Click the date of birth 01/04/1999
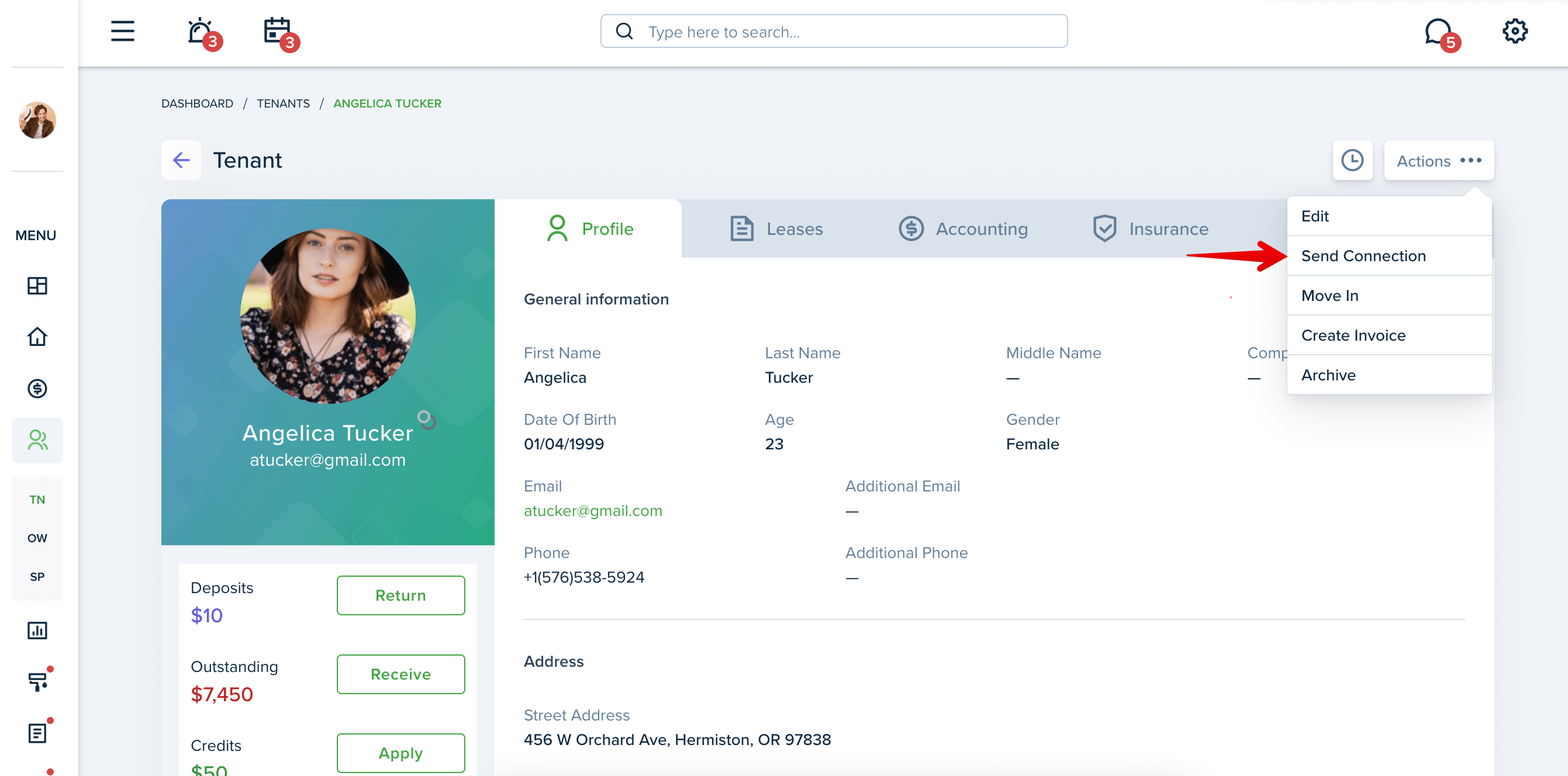The image size is (1568, 776). pyautogui.click(x=564, y=444)
